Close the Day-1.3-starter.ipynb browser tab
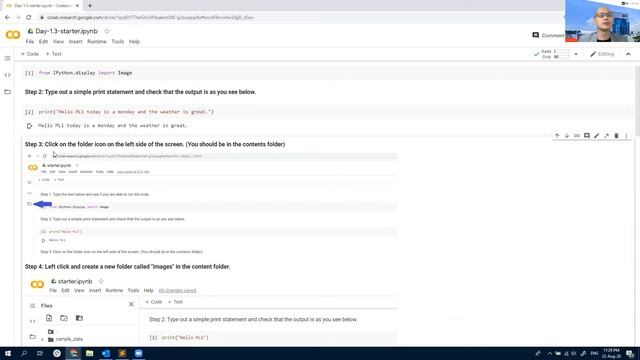 [78, 6]
